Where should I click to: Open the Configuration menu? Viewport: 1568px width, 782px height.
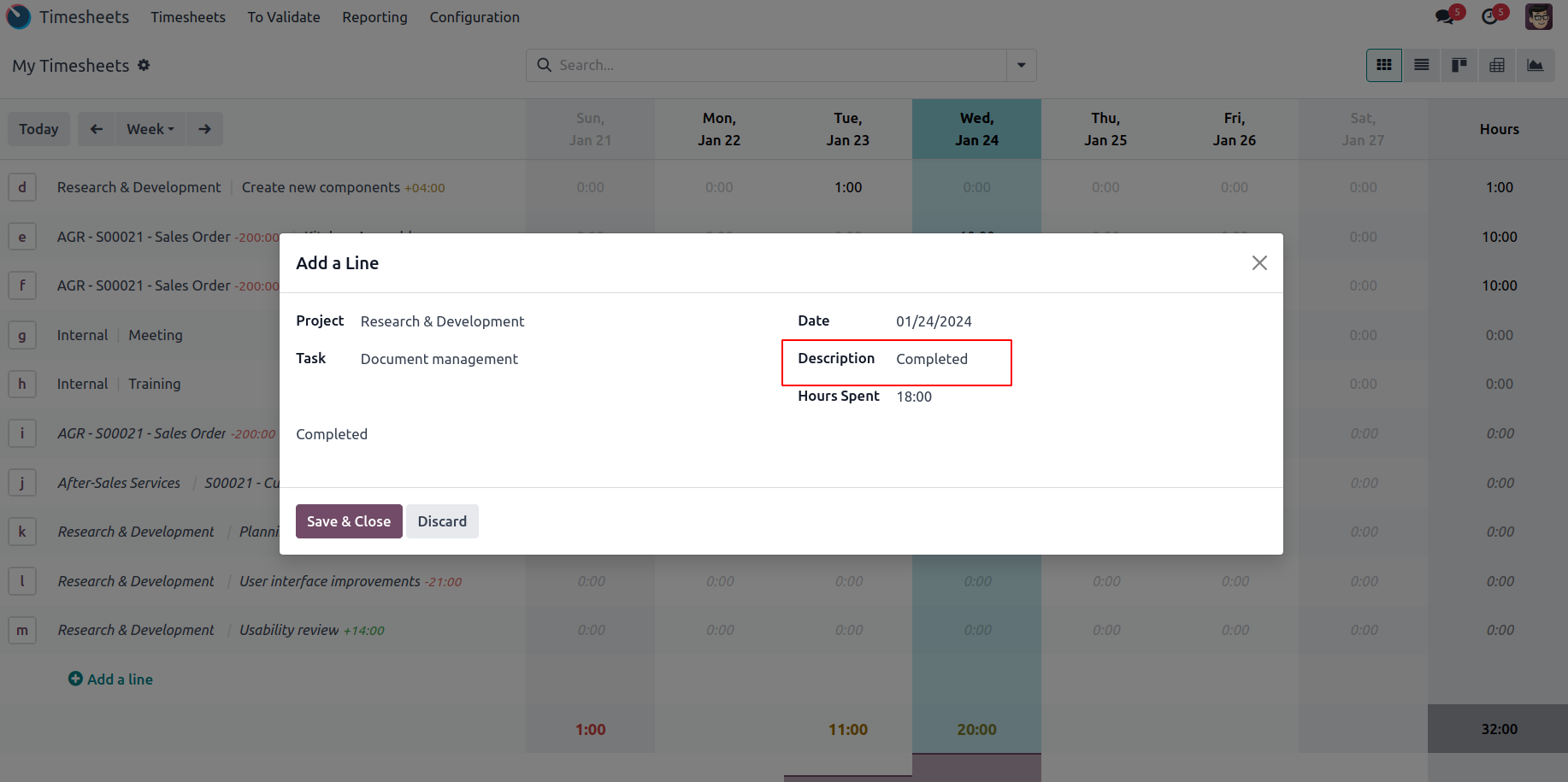tap(474, 17)
